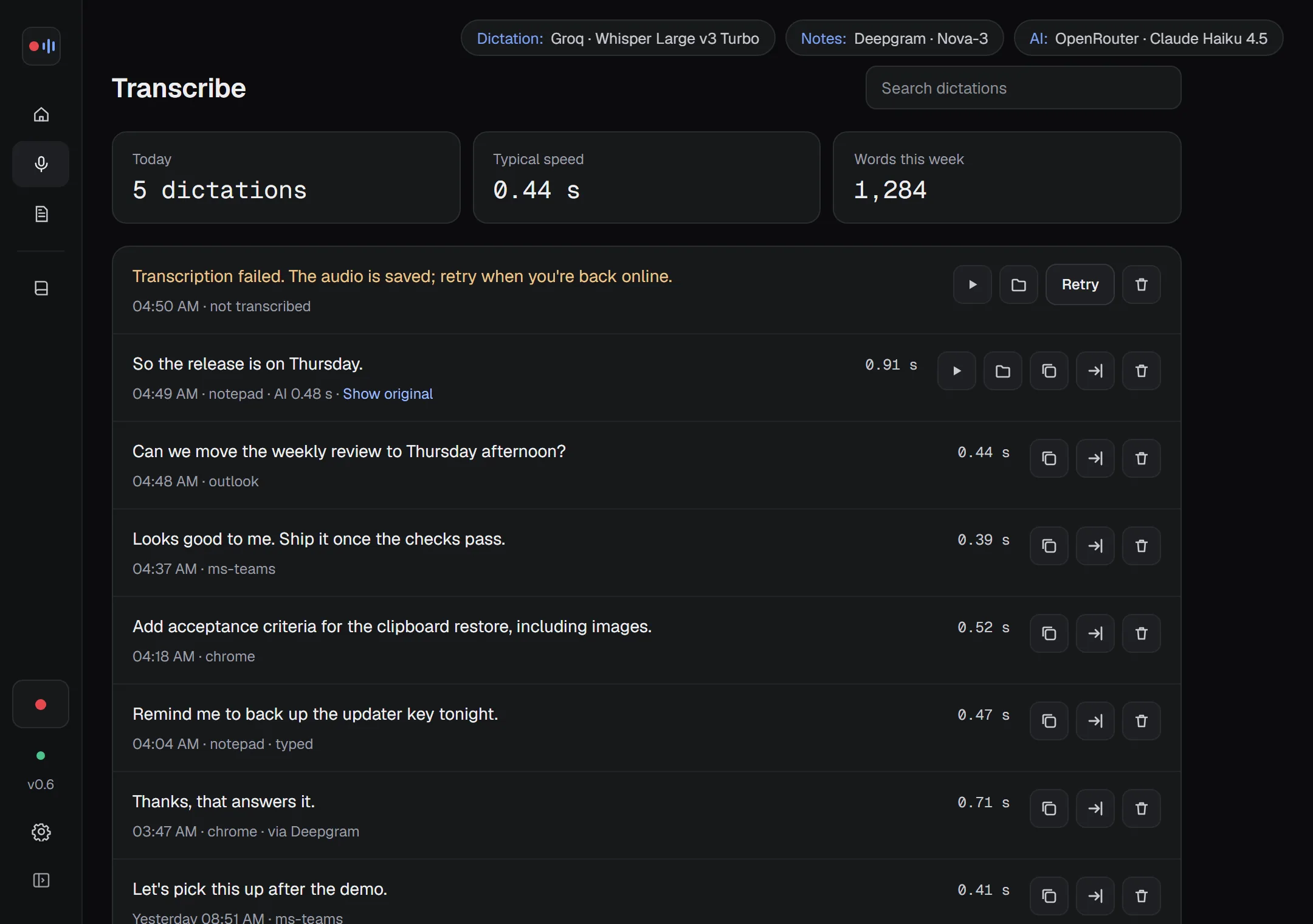Copy 'Thanks, that answers it' dictation
1313x924 pixels.
(x=1049, y=808)
